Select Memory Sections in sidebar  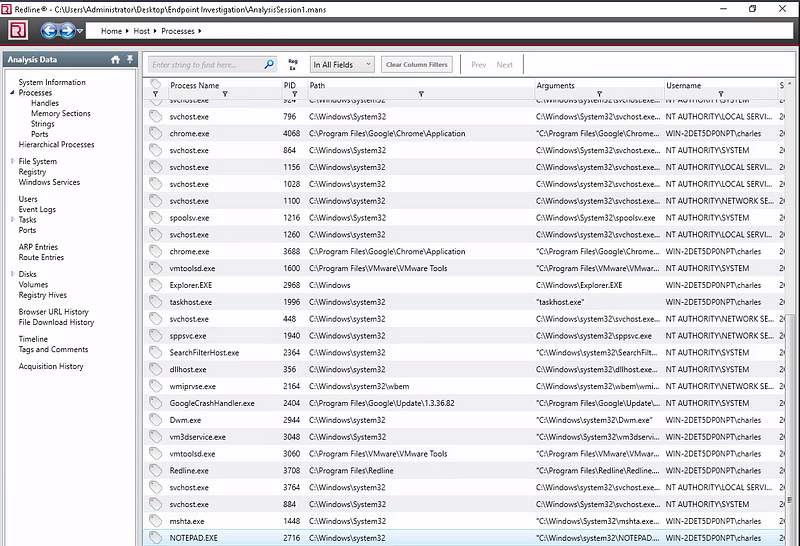point(61,113)
